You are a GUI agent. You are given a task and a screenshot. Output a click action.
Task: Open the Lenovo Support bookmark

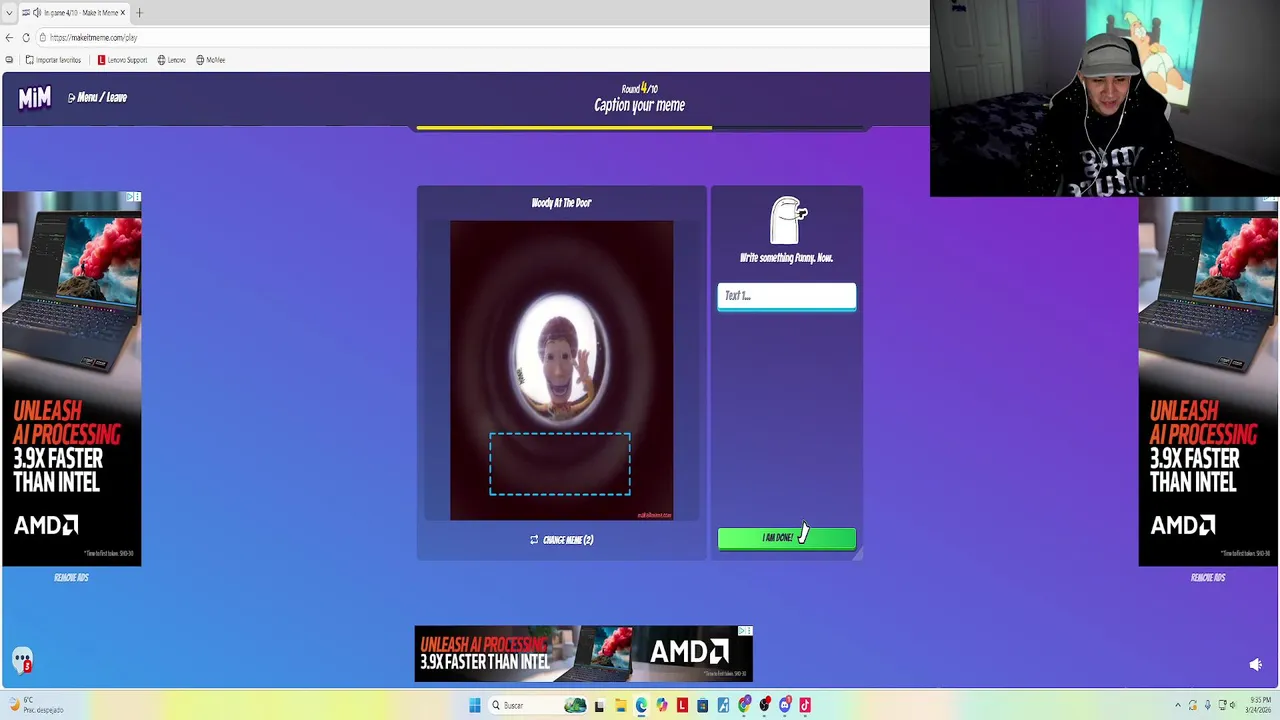click(122, 60)
